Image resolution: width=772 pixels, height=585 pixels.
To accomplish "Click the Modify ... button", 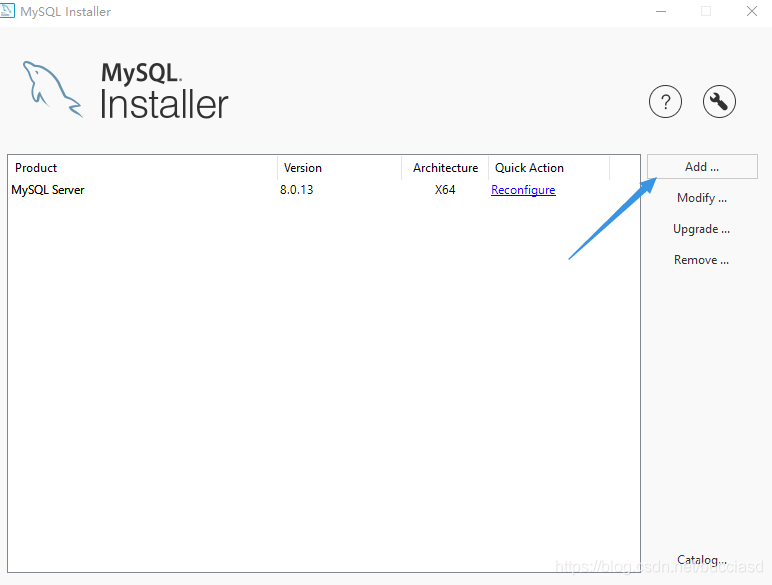I will coord(702,198).
